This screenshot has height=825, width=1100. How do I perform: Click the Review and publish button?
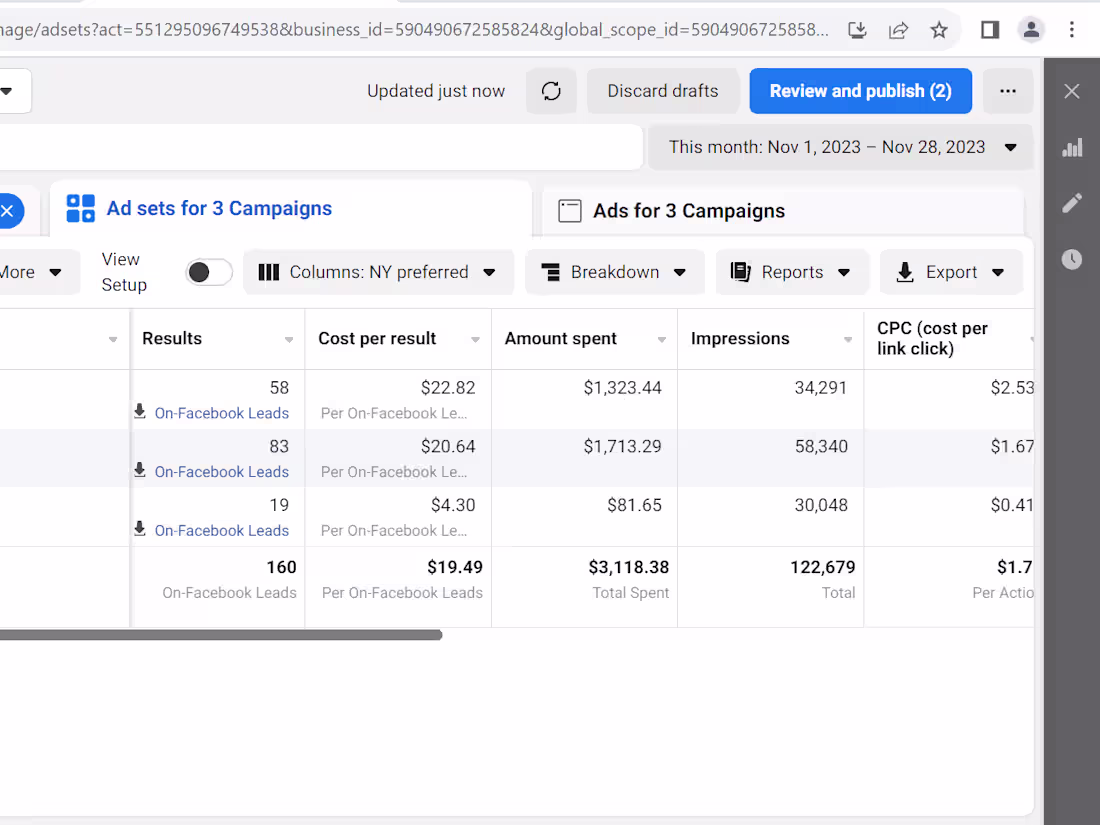[860, 90]
